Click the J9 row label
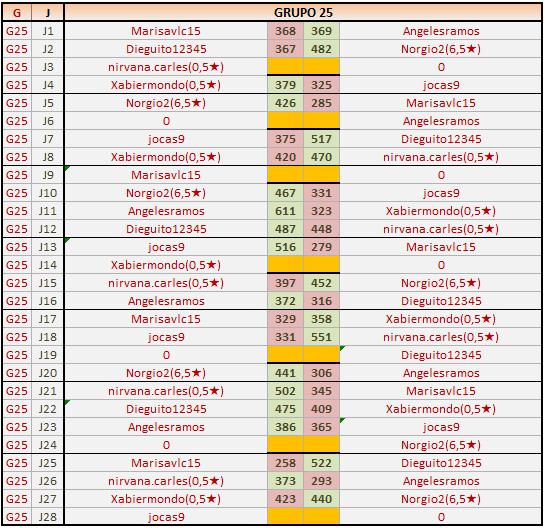Viewport: 545px width, 528px height. [48, 175]
